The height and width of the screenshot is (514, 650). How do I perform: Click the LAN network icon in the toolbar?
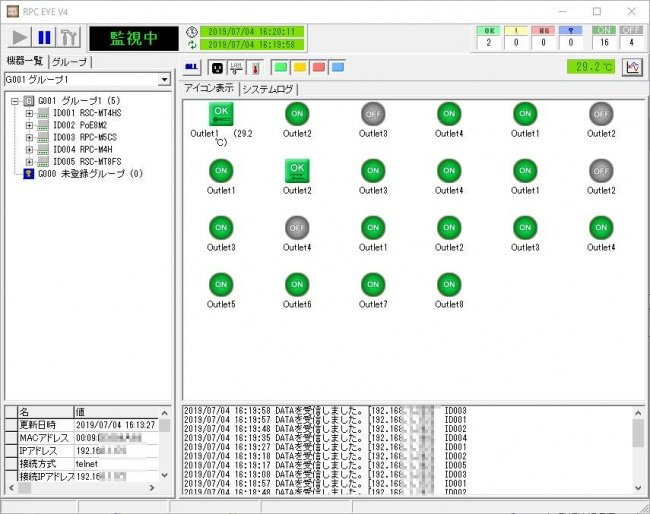tap(236, 67)
